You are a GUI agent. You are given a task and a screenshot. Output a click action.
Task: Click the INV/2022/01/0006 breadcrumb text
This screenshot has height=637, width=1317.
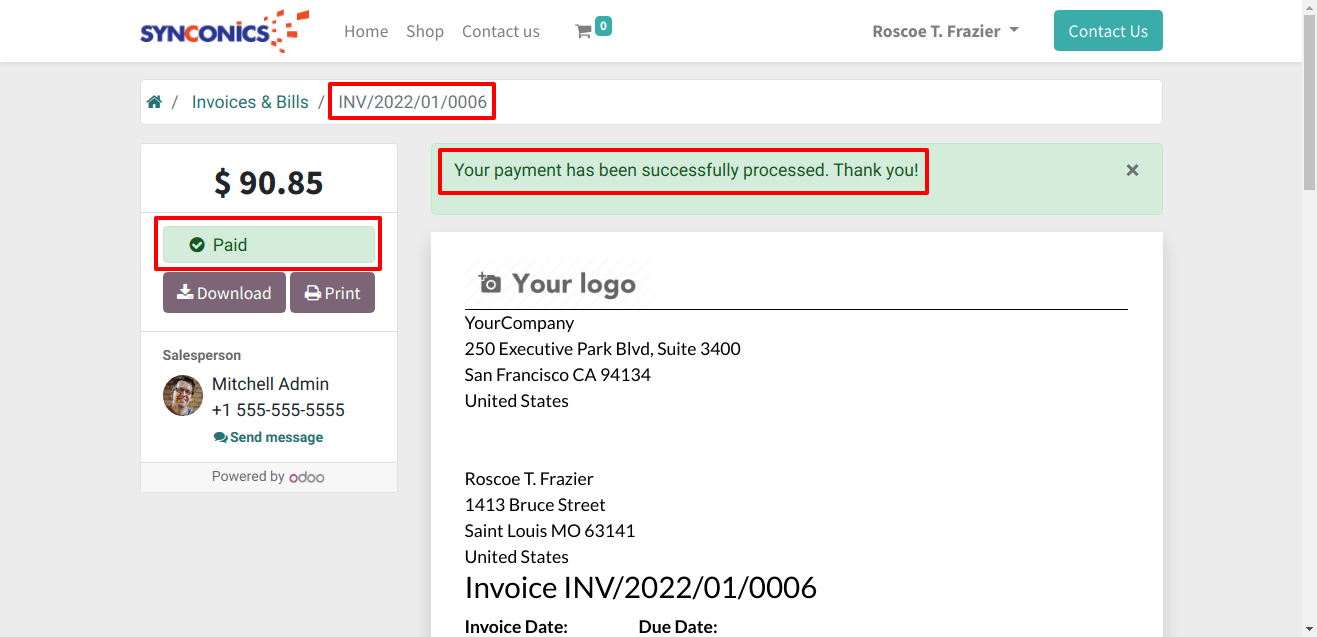point(412,102)
